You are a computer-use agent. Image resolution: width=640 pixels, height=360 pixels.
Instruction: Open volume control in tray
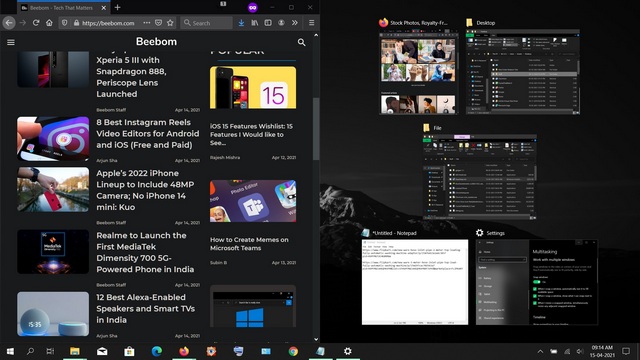point(580,351)
